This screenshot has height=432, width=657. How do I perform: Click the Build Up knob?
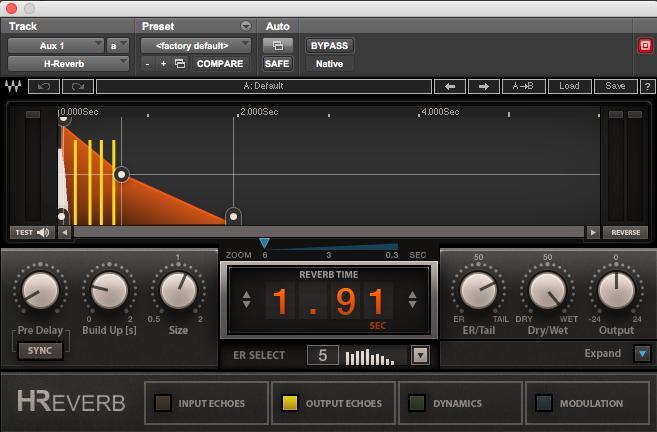click(109, 290)
